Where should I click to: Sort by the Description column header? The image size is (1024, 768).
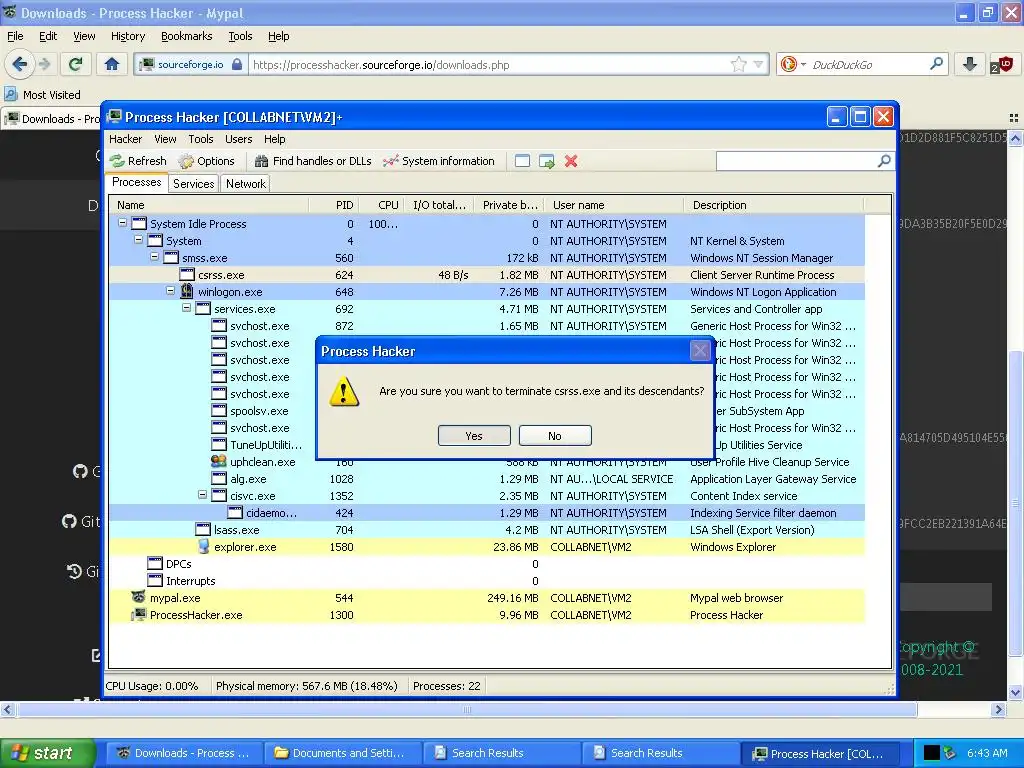pos(774,205)
